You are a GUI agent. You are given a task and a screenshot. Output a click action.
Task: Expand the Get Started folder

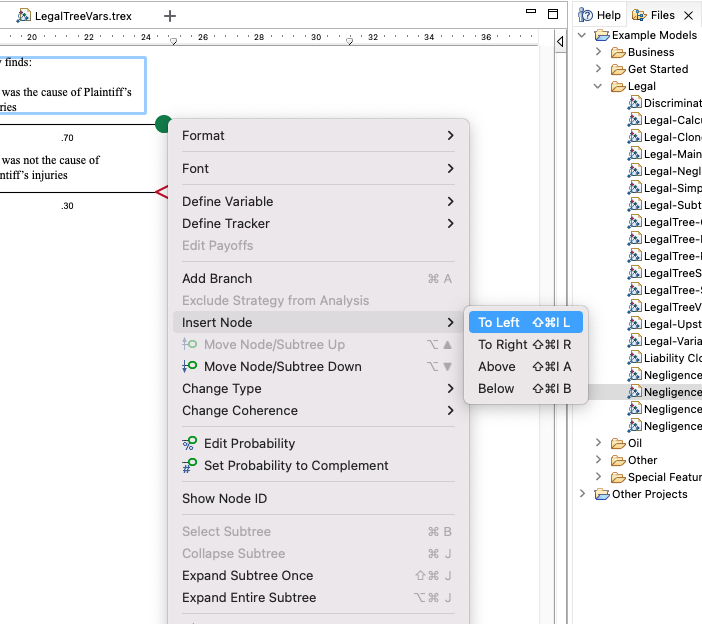click(599, 69)
